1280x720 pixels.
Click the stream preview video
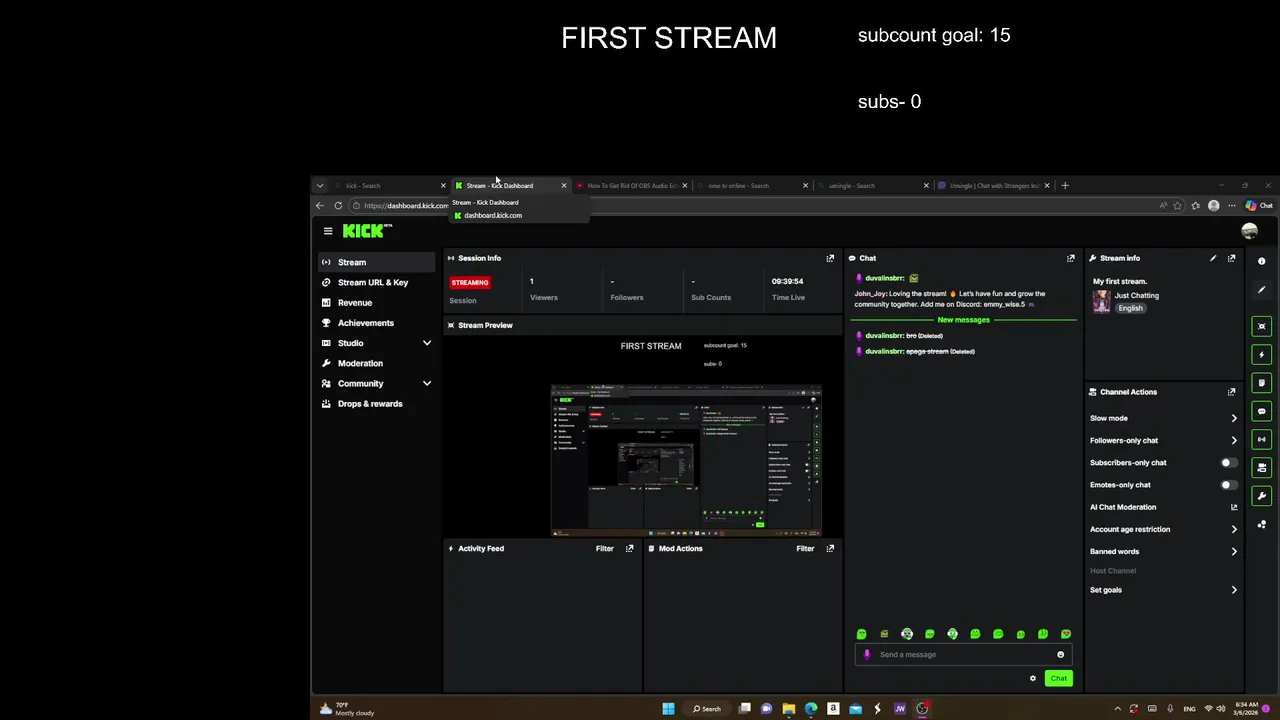point(644,436)
